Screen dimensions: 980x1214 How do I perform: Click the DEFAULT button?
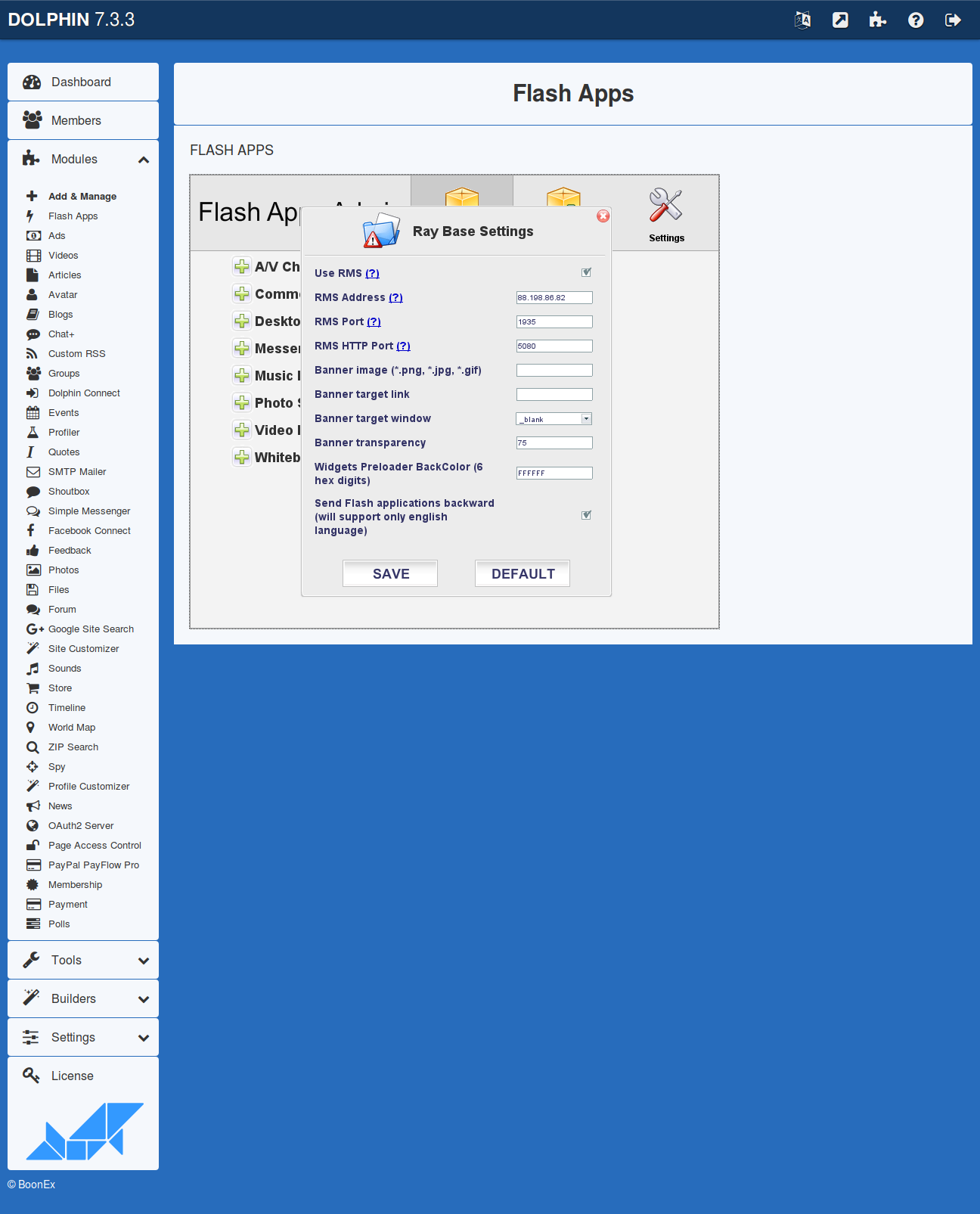[523, 573]
